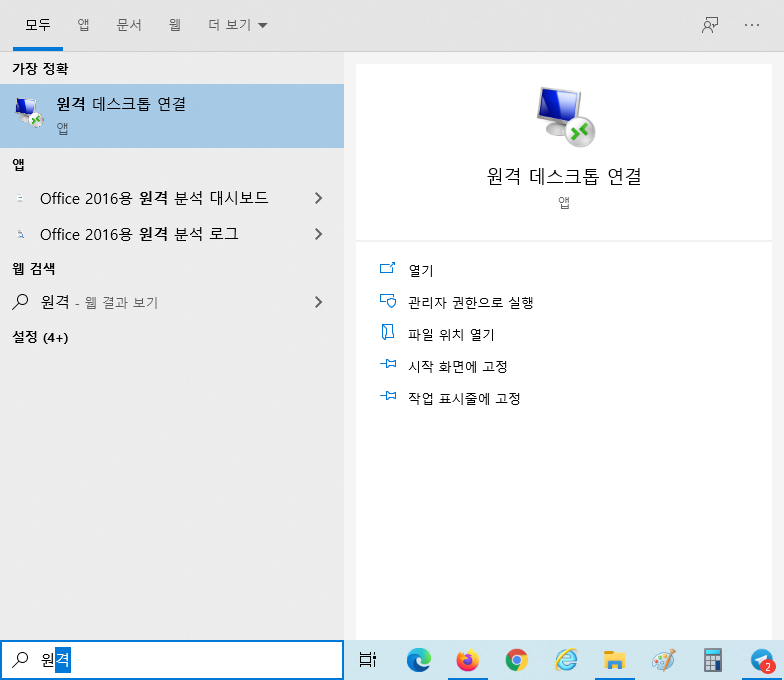Launch Firefox from the taskbar

click(468, 660)
